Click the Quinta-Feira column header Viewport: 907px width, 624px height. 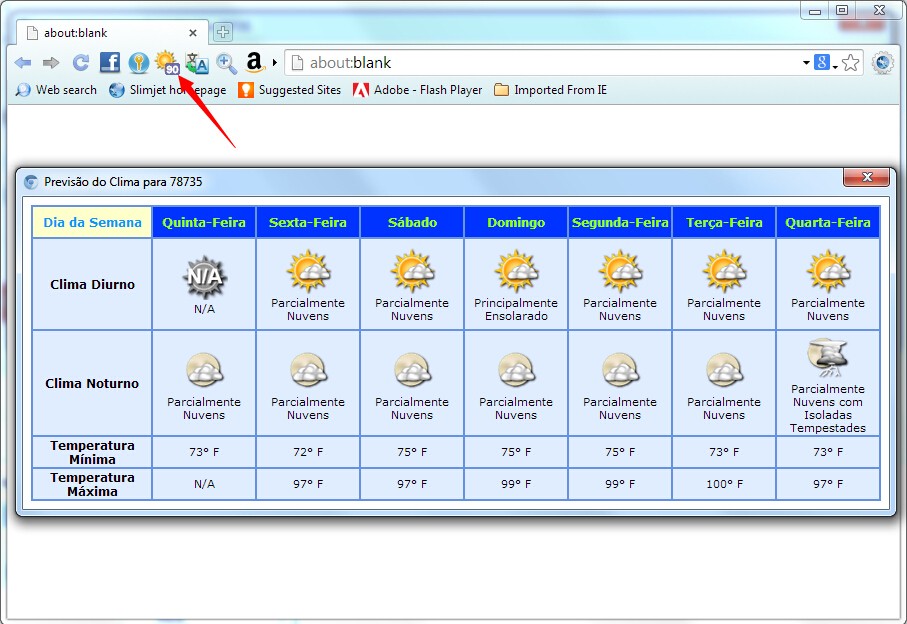(x=204, y=223)
